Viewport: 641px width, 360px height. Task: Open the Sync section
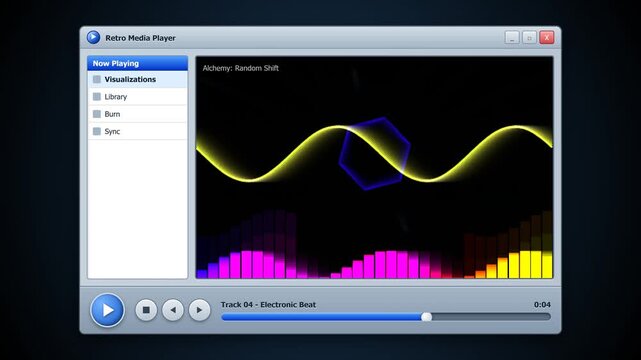coord(137,131)
